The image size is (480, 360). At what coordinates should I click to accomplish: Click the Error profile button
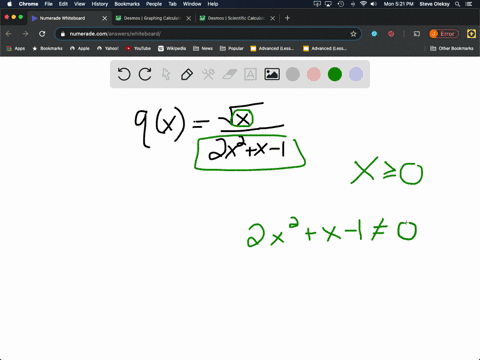(x=444, y=34)
